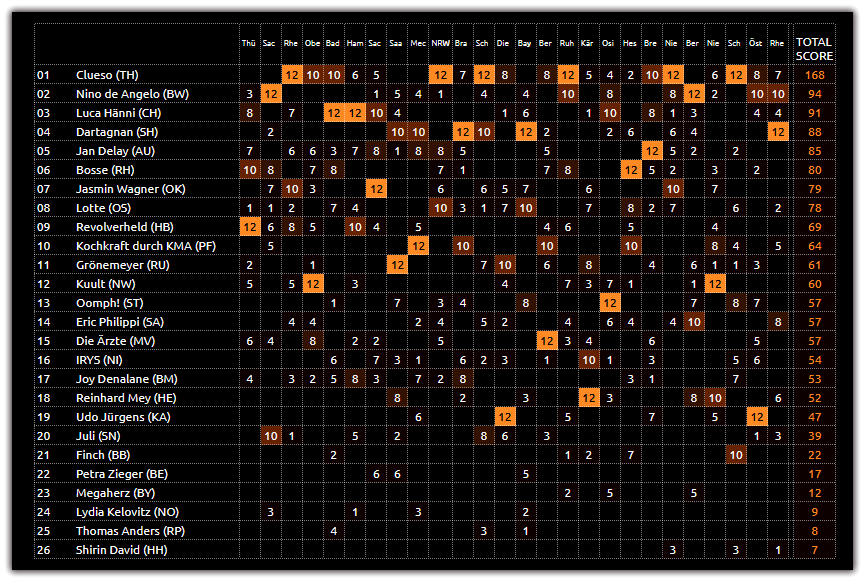Viewport: 864px width, 581px height.
Task: Select the Osi column header
Action: tap(608, 43)
